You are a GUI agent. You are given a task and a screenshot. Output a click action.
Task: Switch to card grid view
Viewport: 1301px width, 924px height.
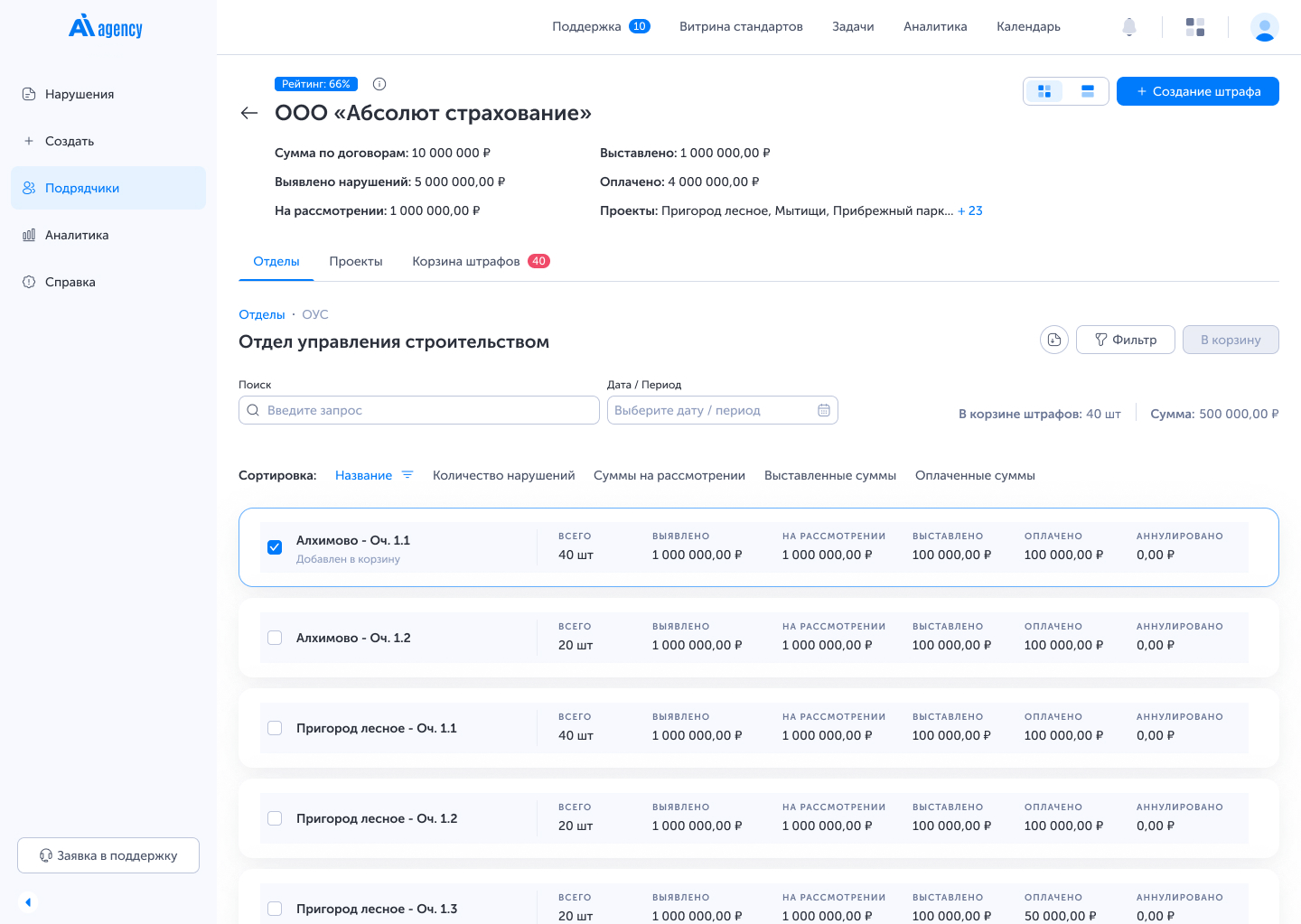pyautogui.click(x=1044, y=91)
